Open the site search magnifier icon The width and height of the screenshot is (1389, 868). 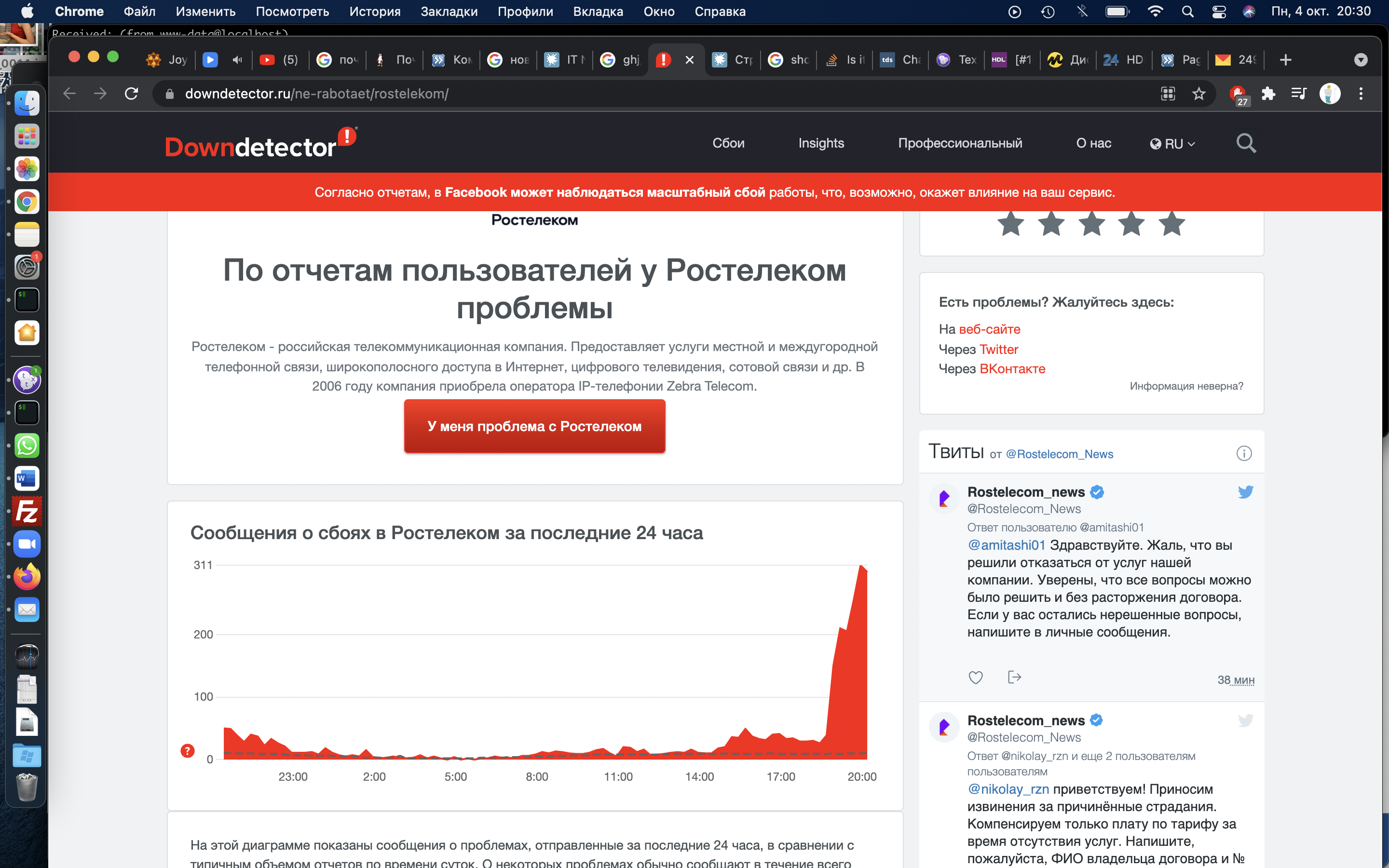1245,144
